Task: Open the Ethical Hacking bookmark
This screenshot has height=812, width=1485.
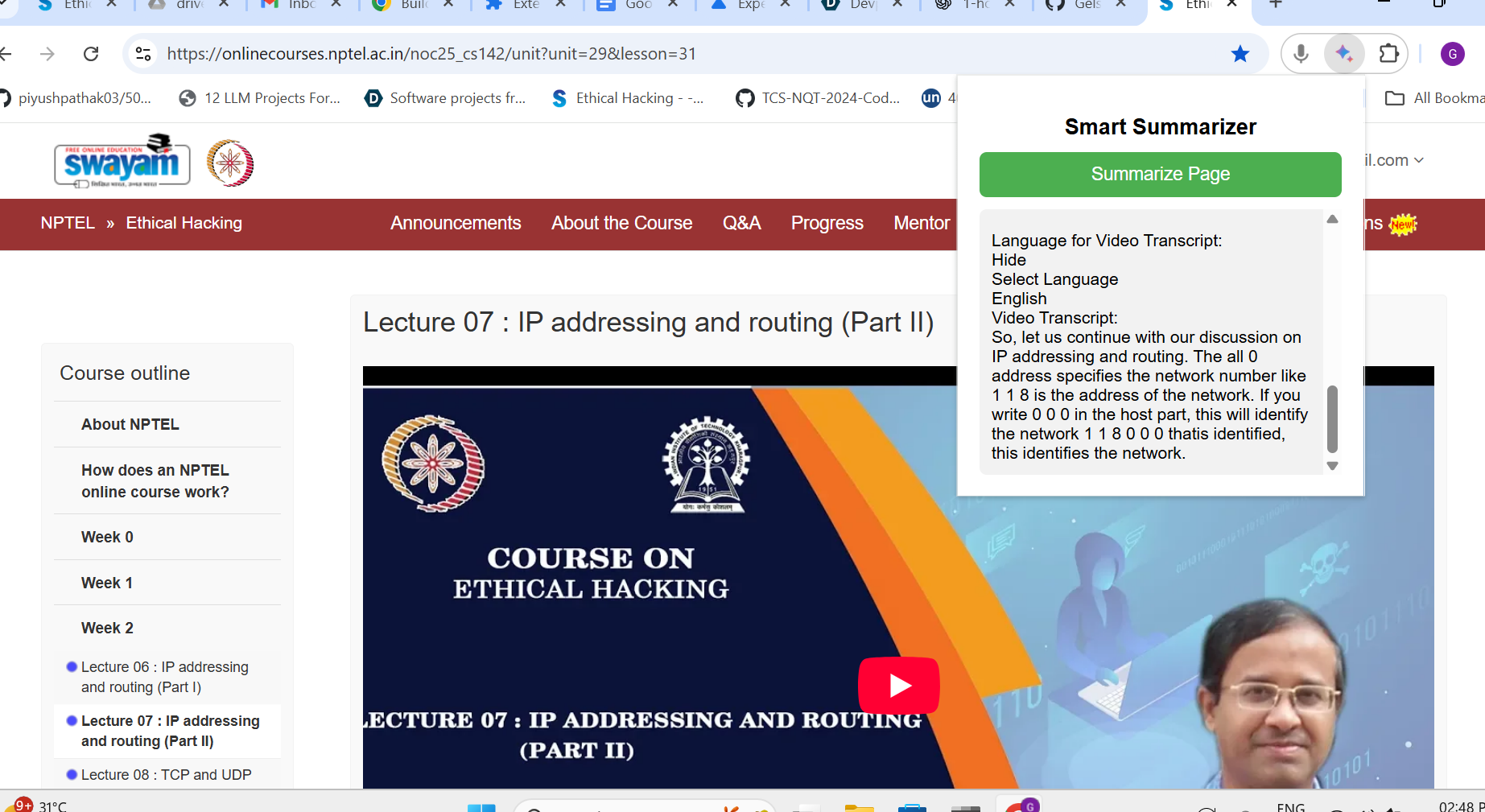Action: (x=628, y=98)
